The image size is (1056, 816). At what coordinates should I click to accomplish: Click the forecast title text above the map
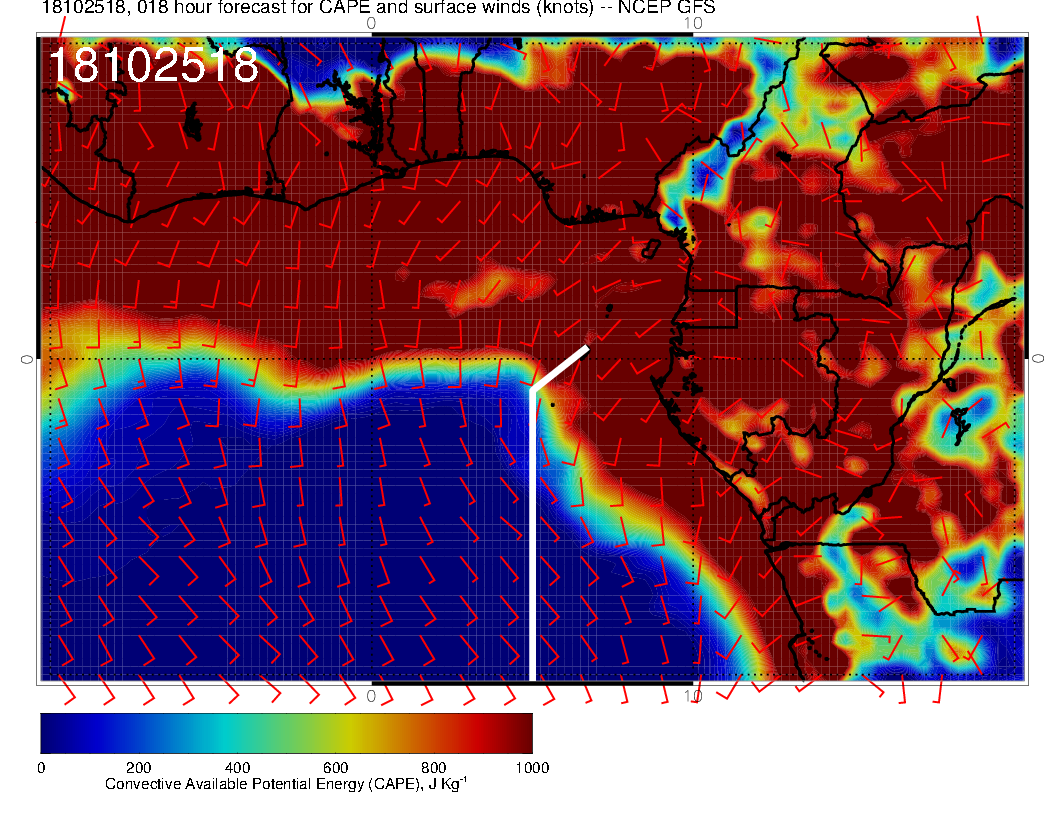[x=378, y=8]
